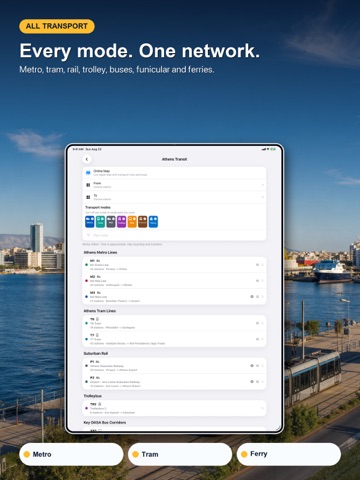Click the To choose-station field
Screen dimensions: 360x480
[174, 197]
